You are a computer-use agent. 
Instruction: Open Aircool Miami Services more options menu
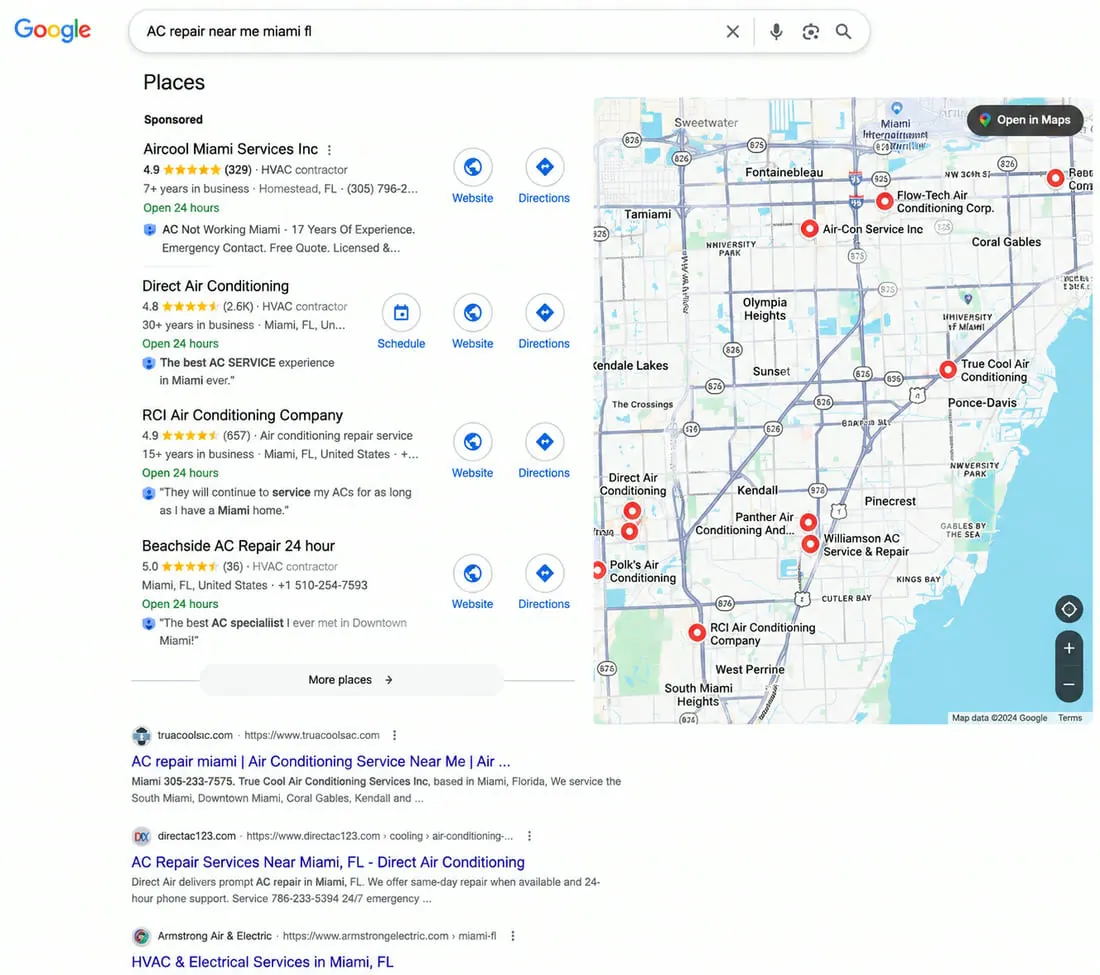pos(329,149)
